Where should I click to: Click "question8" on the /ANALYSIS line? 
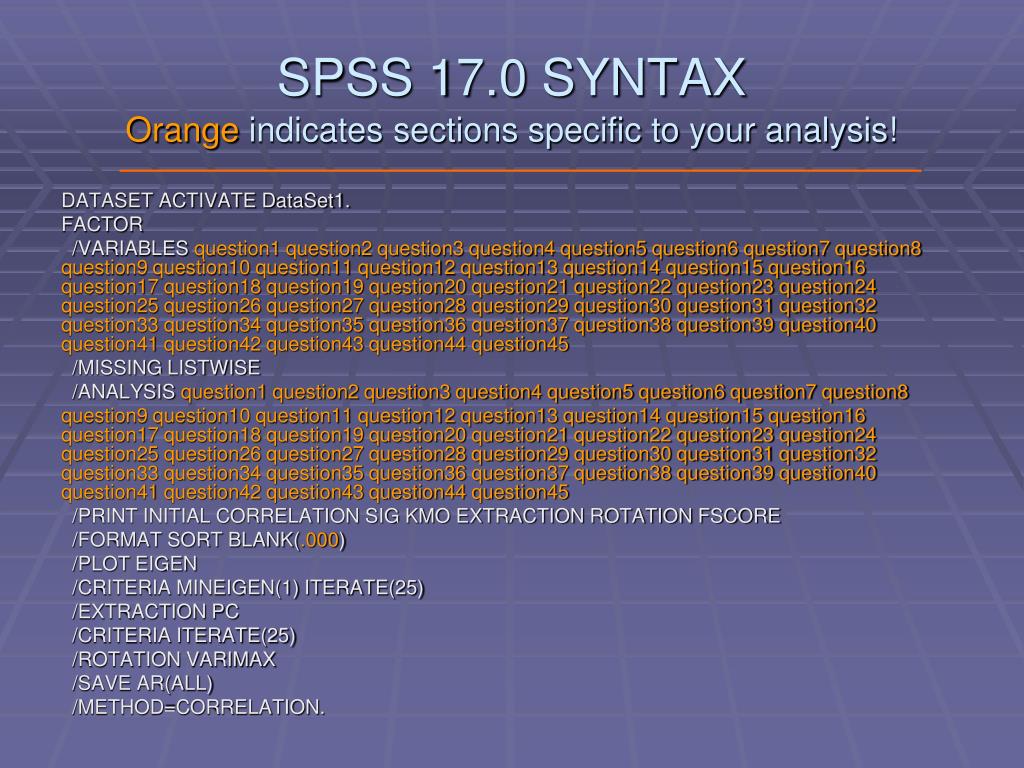(865, 392)
